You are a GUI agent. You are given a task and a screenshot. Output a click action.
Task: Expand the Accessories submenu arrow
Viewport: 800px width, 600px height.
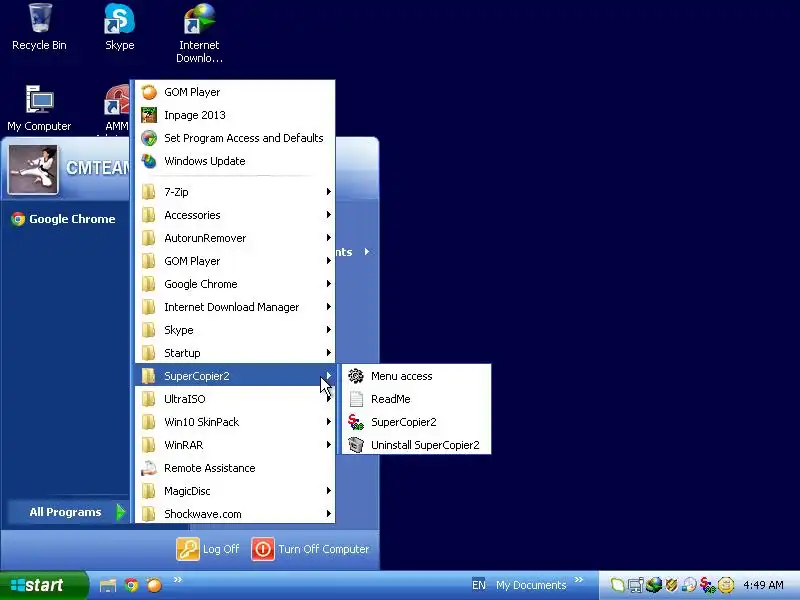[329, 215]
